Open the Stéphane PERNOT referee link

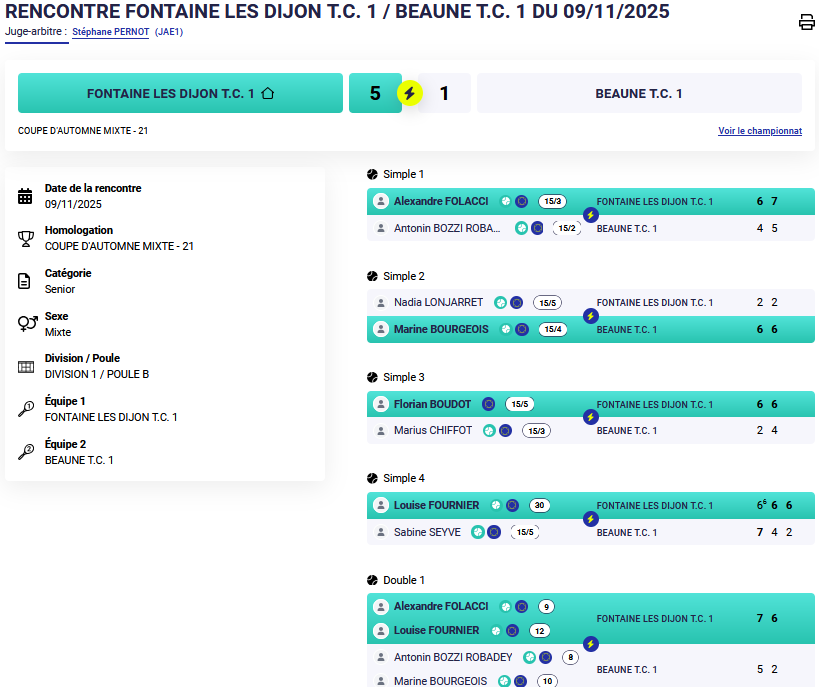coord(109,32)
